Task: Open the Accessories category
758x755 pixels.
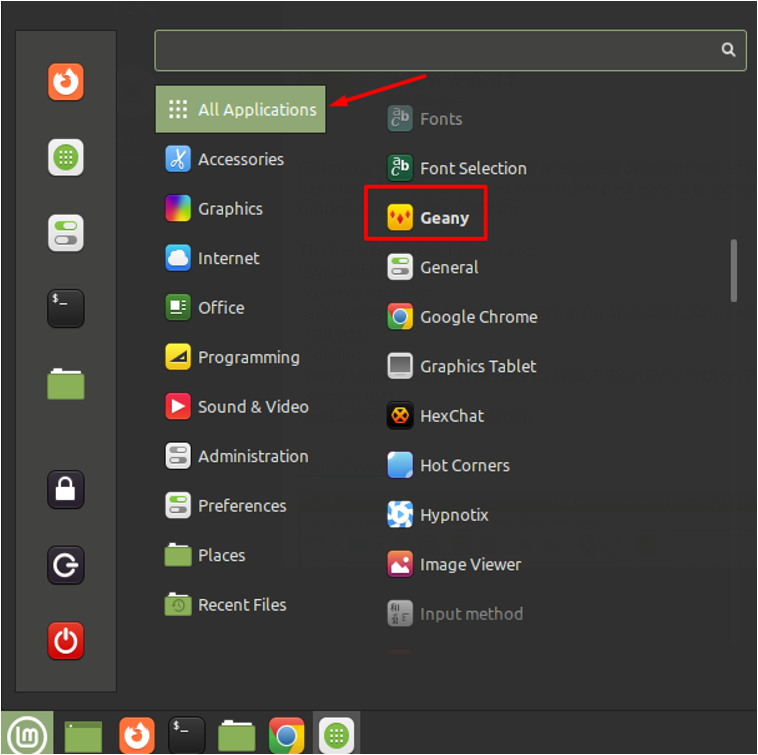Action: pyautogui.click(x=225, y=159)
